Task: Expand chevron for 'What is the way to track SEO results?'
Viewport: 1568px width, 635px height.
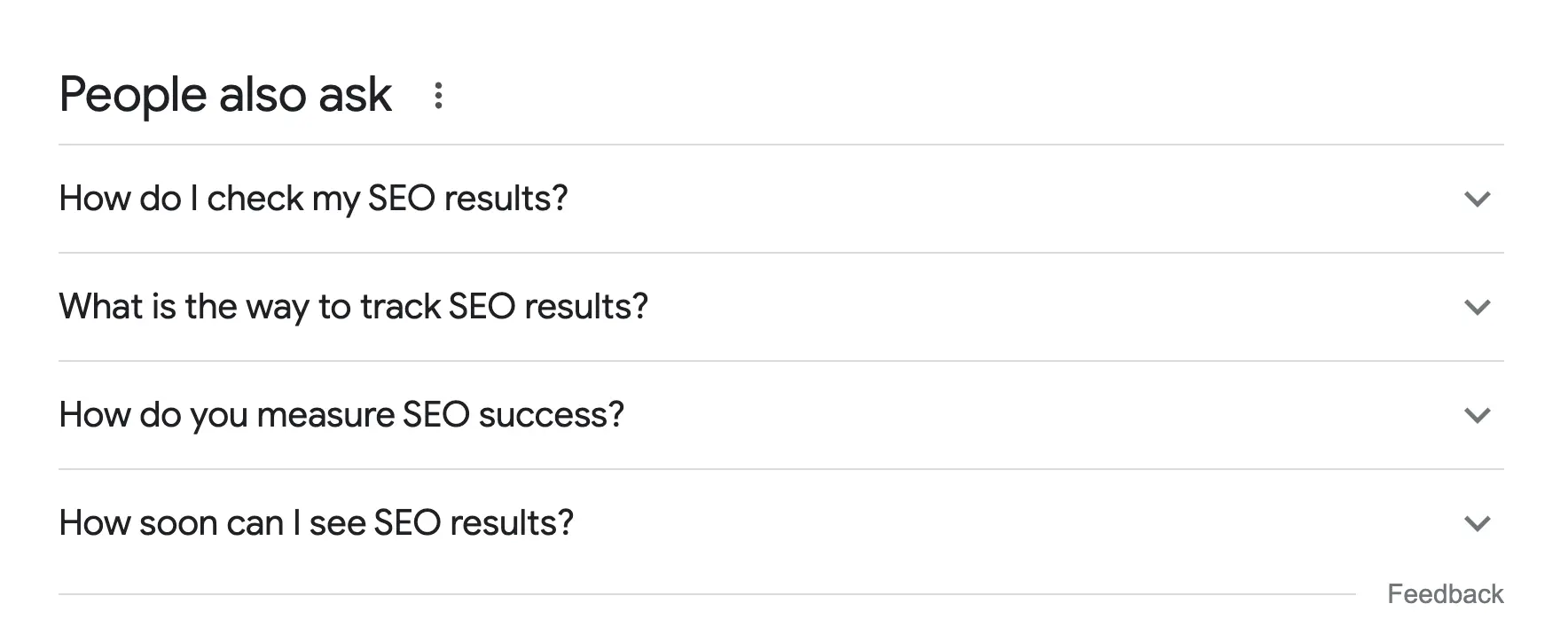Action: [1477, 307]
